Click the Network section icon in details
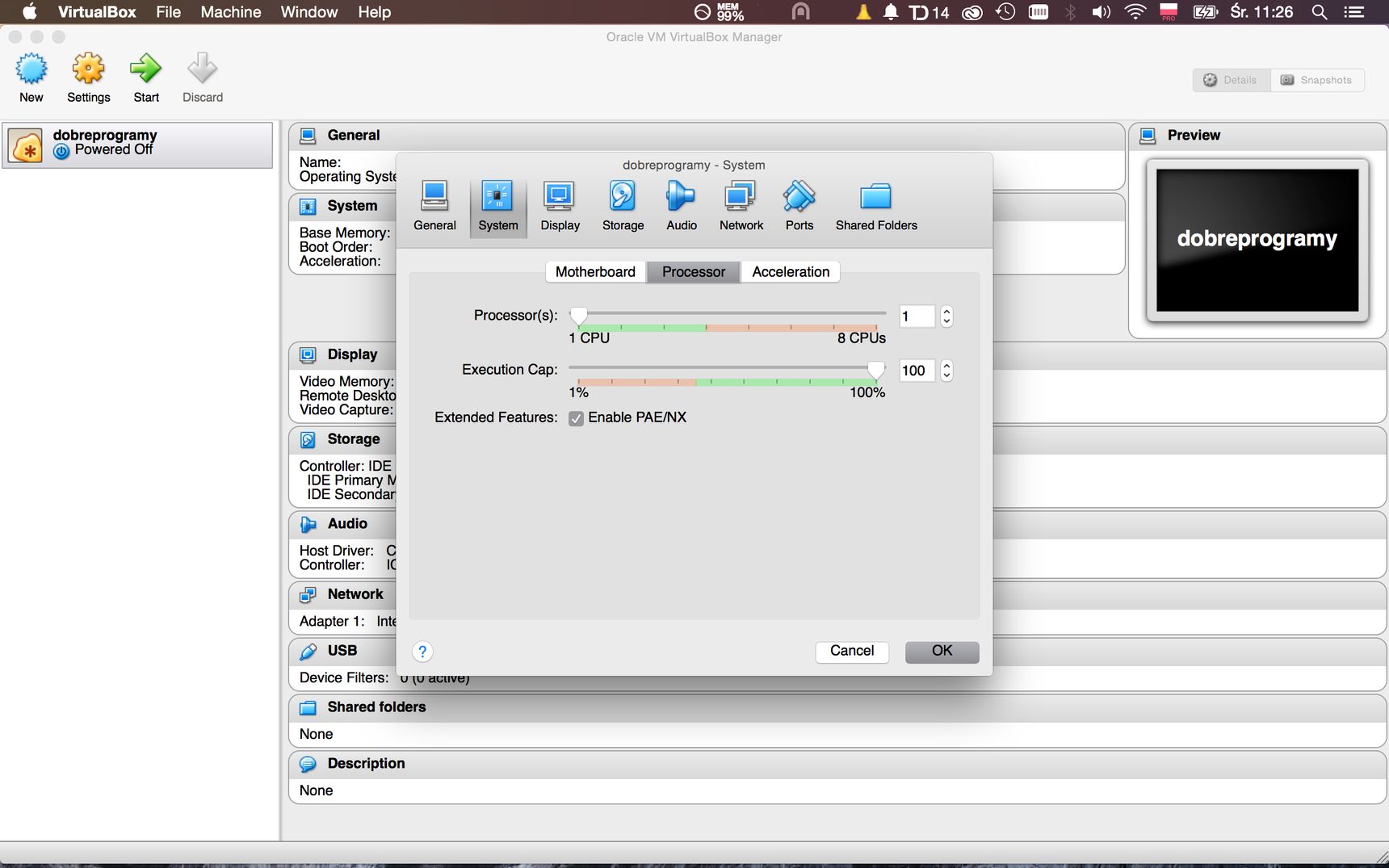1389x868 pixels. tap(308, 595)
